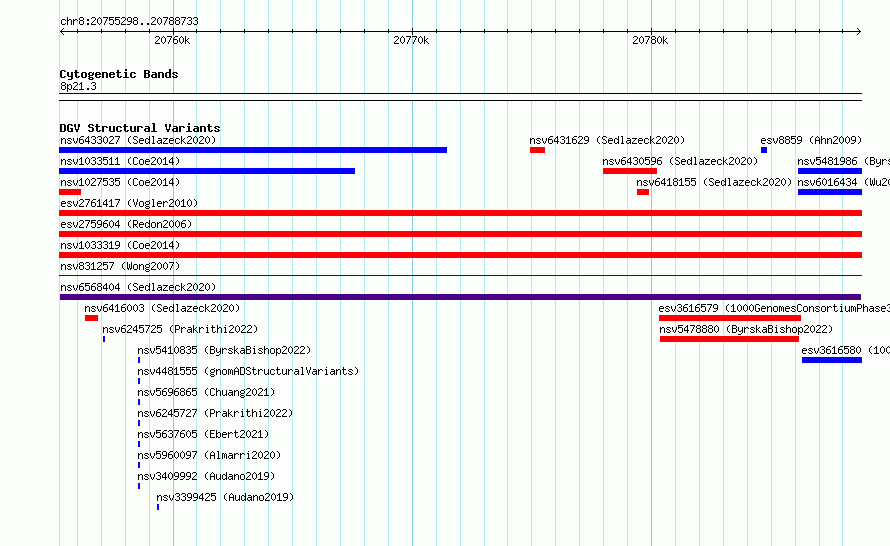Click the chr8:20755298..20788733 region label

129,21
